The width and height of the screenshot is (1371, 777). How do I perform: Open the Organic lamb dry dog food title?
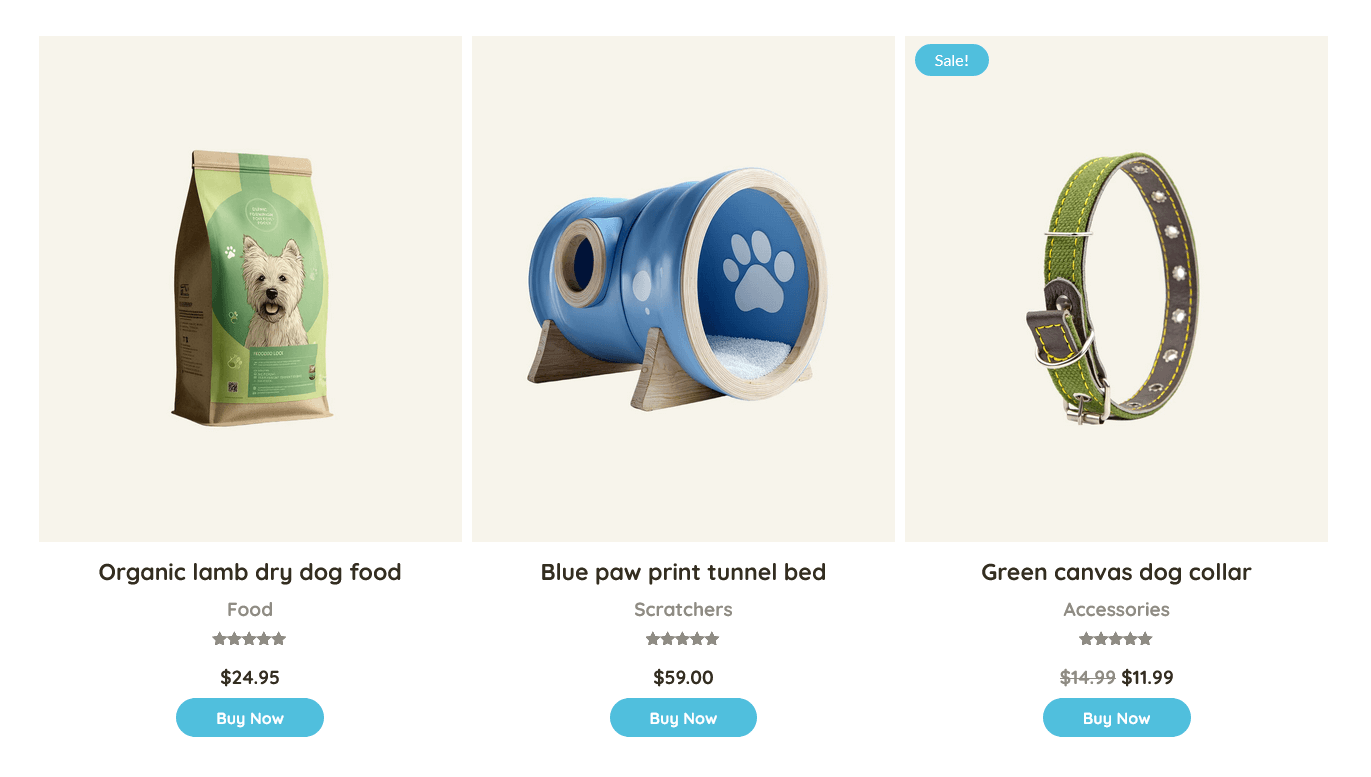click(x=250, y=572)
